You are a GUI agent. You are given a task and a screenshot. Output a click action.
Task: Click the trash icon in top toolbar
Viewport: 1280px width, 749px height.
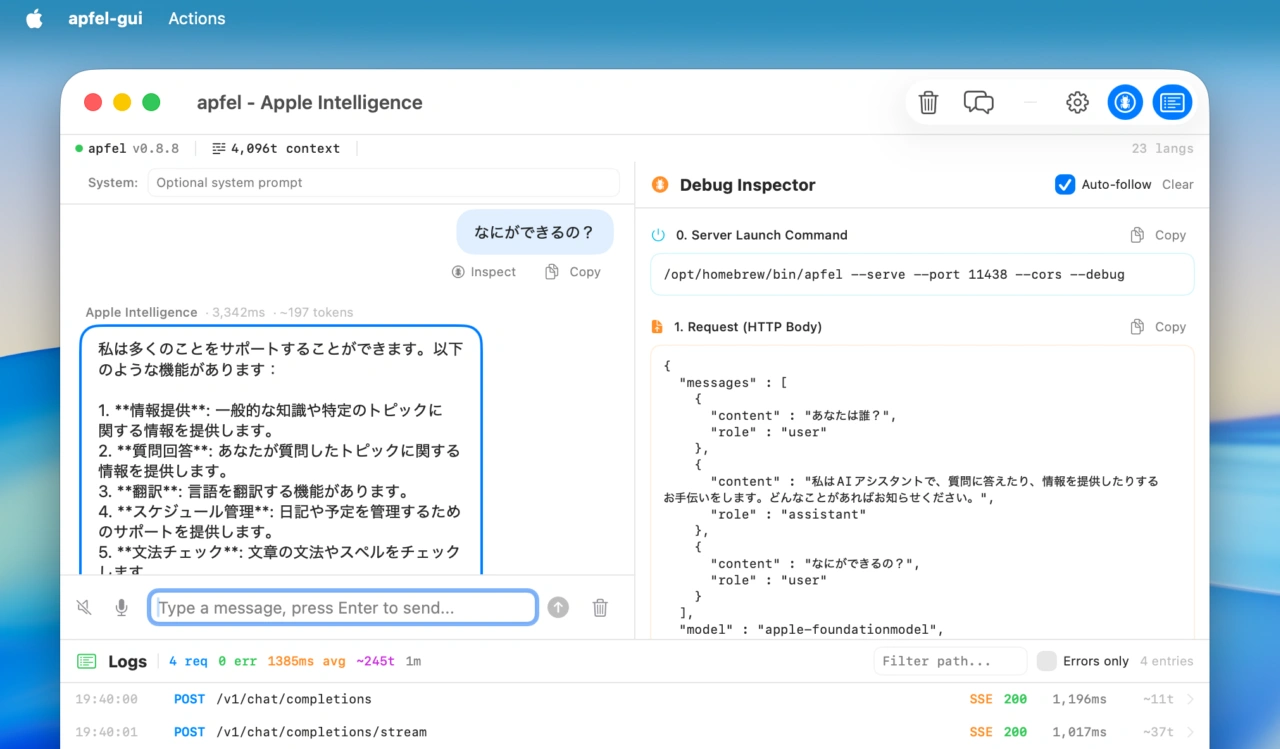(928, 102)
